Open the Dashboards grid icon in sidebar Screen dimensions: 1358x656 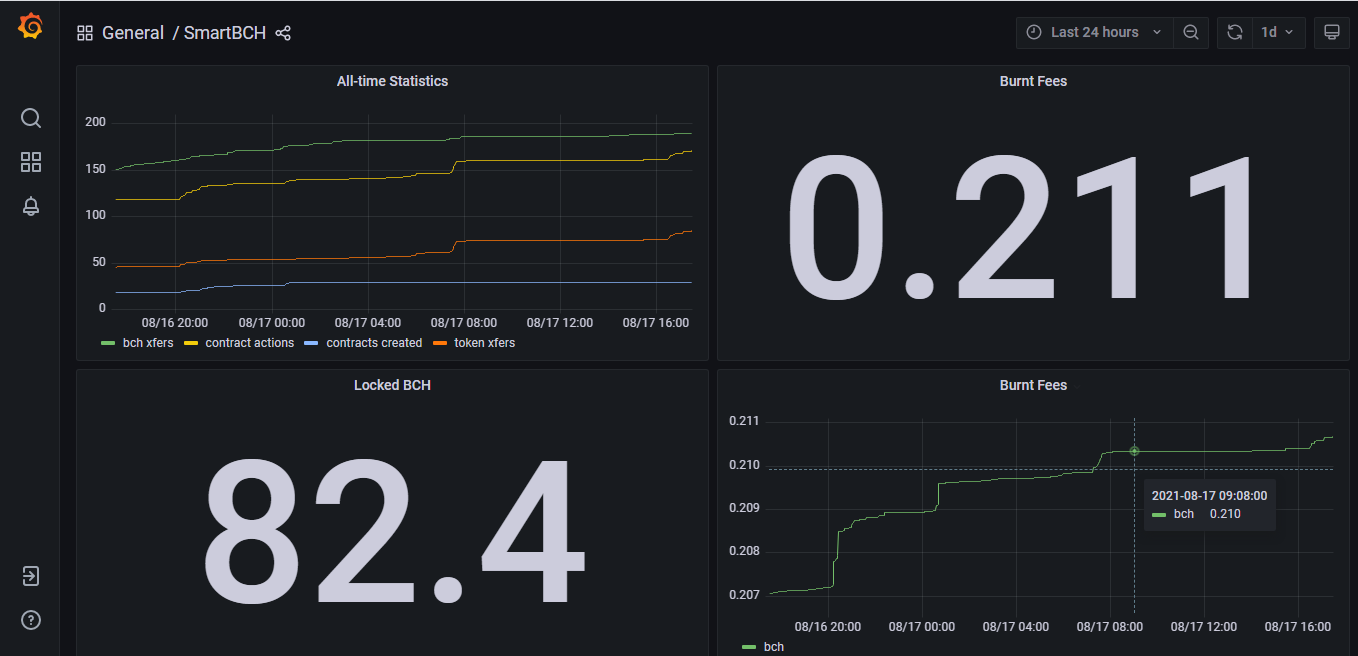(31, 162)
